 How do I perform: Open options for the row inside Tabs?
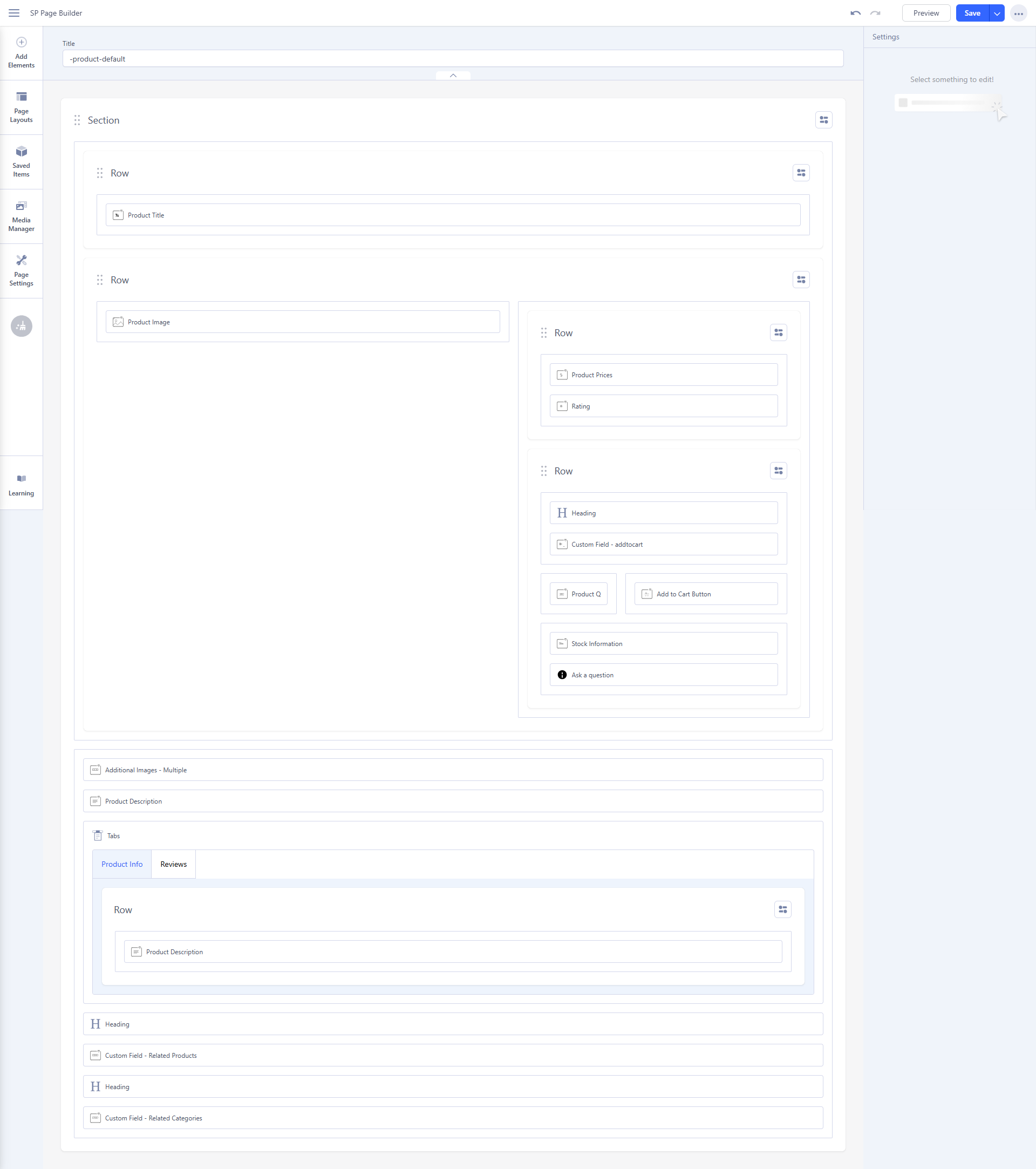point(783,909)
